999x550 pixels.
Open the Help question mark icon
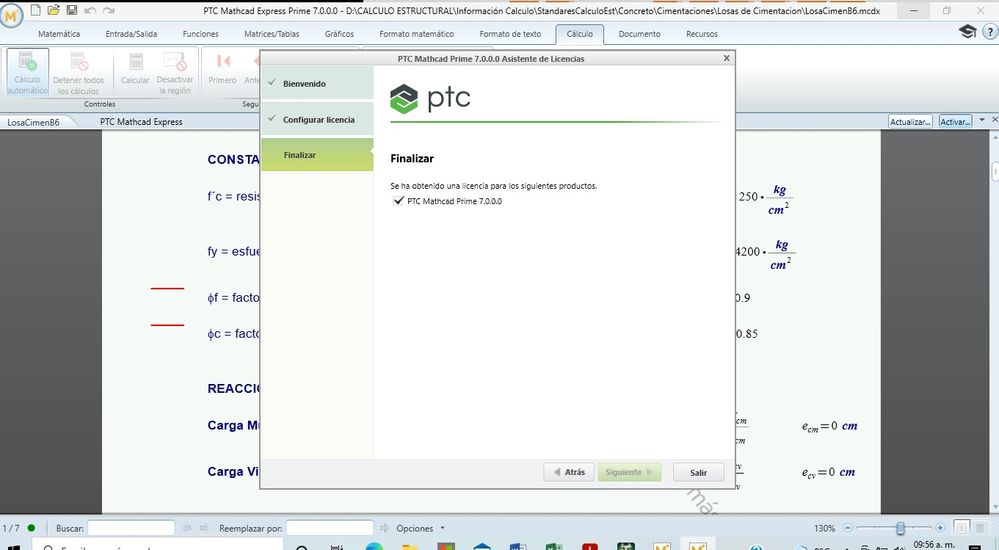tap(990, 31)
